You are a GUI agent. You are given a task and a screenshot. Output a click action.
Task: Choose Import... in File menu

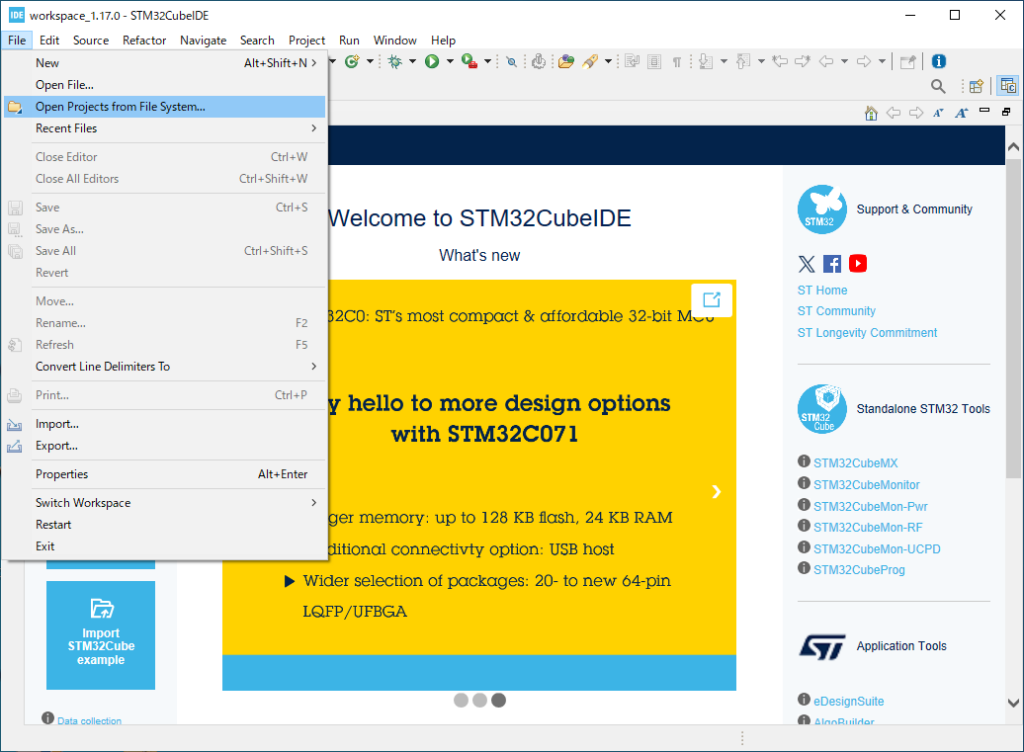(x=165, y=424)
